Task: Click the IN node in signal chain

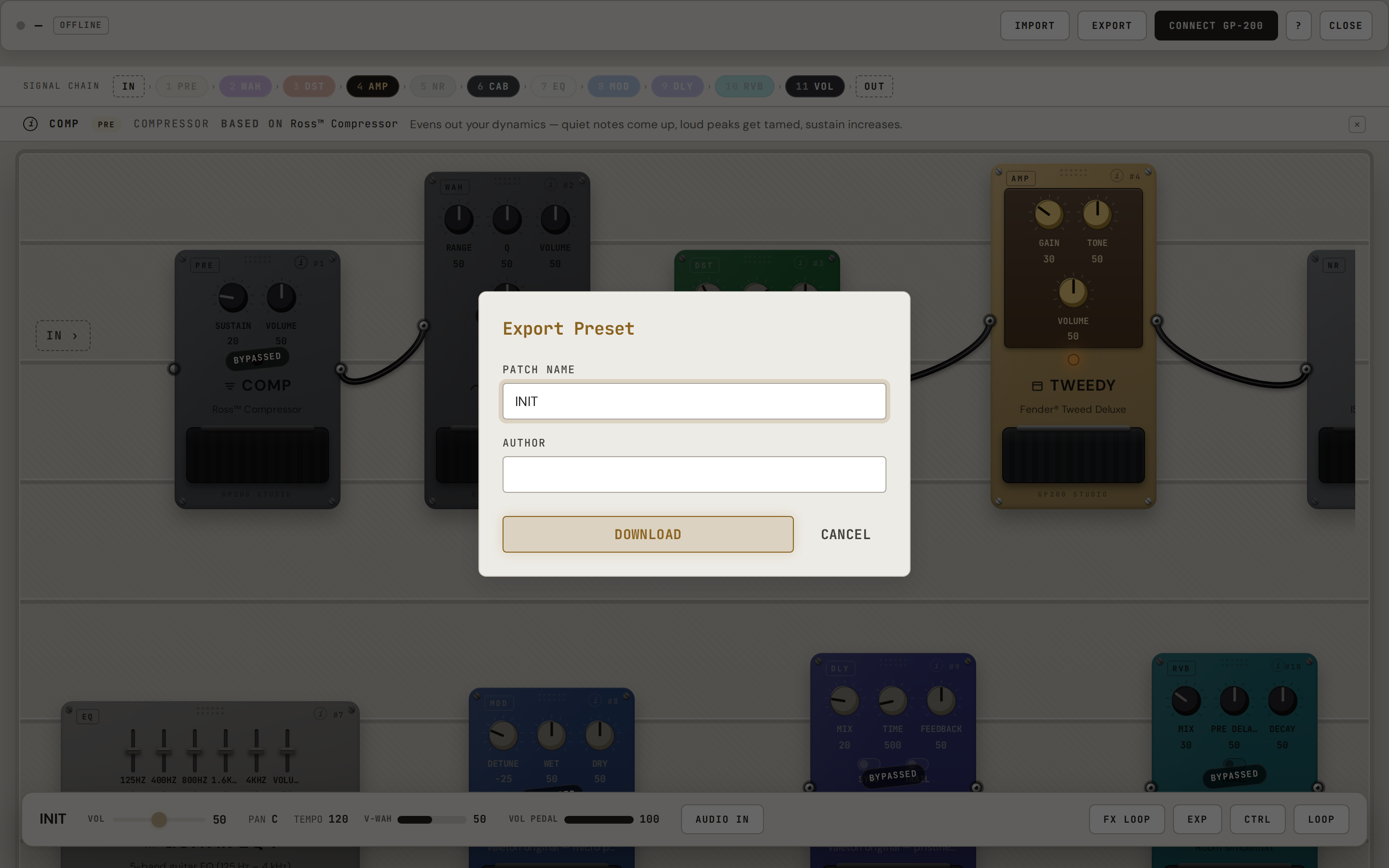Action: pos(129,86)
